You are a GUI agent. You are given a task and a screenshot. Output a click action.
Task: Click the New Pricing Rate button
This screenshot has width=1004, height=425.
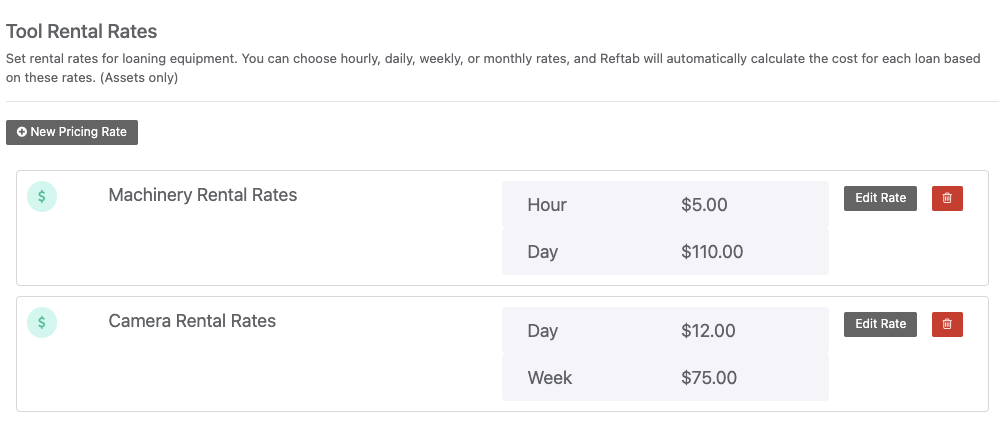coord(72,132)
